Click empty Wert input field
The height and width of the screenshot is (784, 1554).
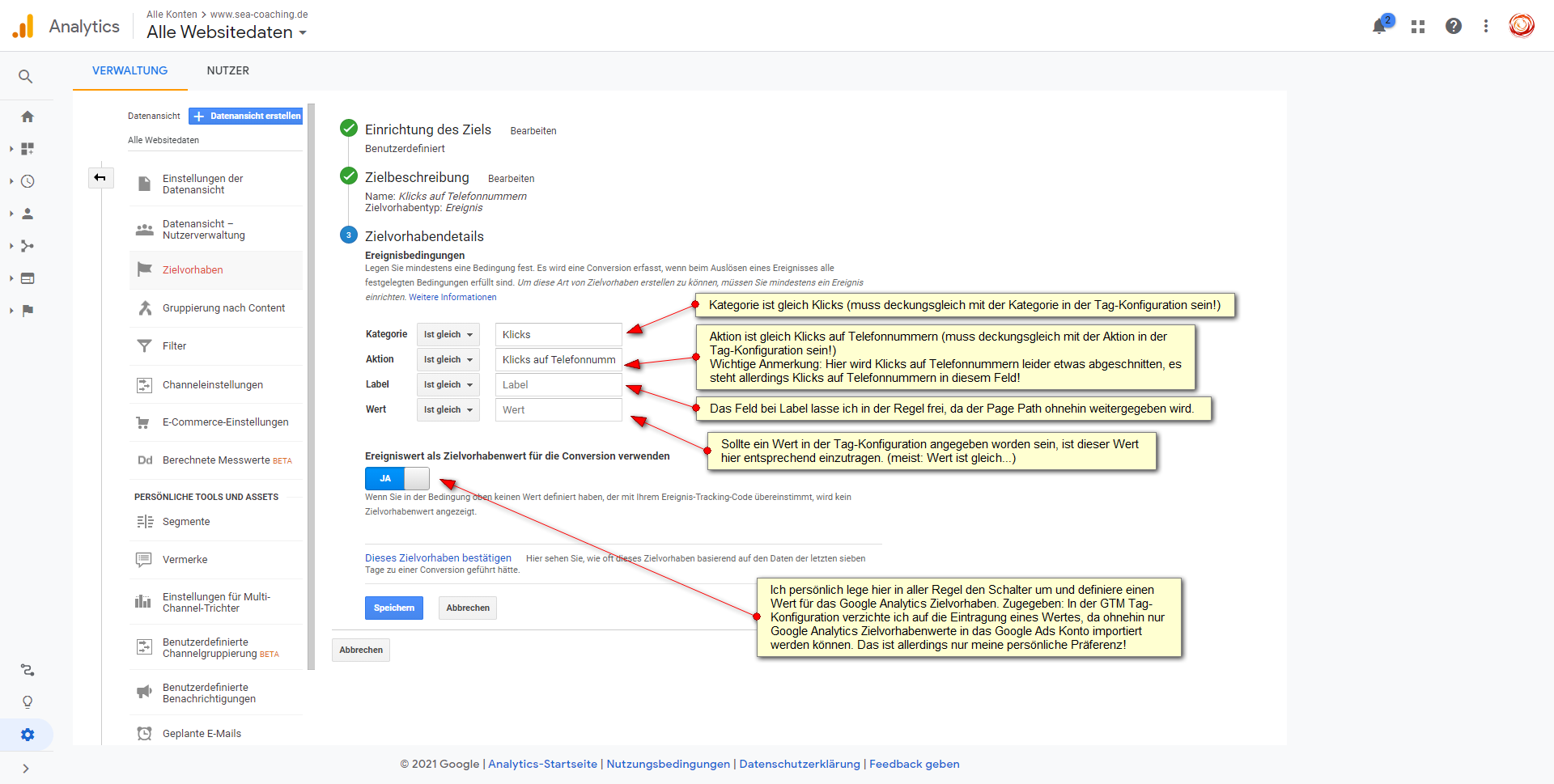558,410
